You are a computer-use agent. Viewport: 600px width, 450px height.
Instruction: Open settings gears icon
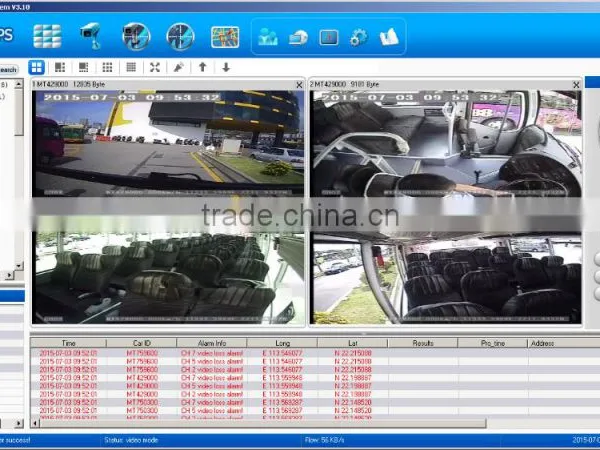coord(359,38)
